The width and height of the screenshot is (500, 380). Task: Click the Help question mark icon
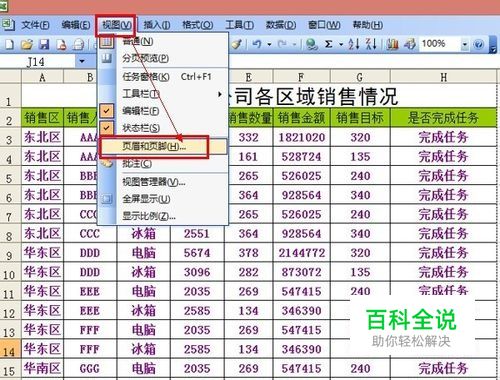tap(479, 44)
